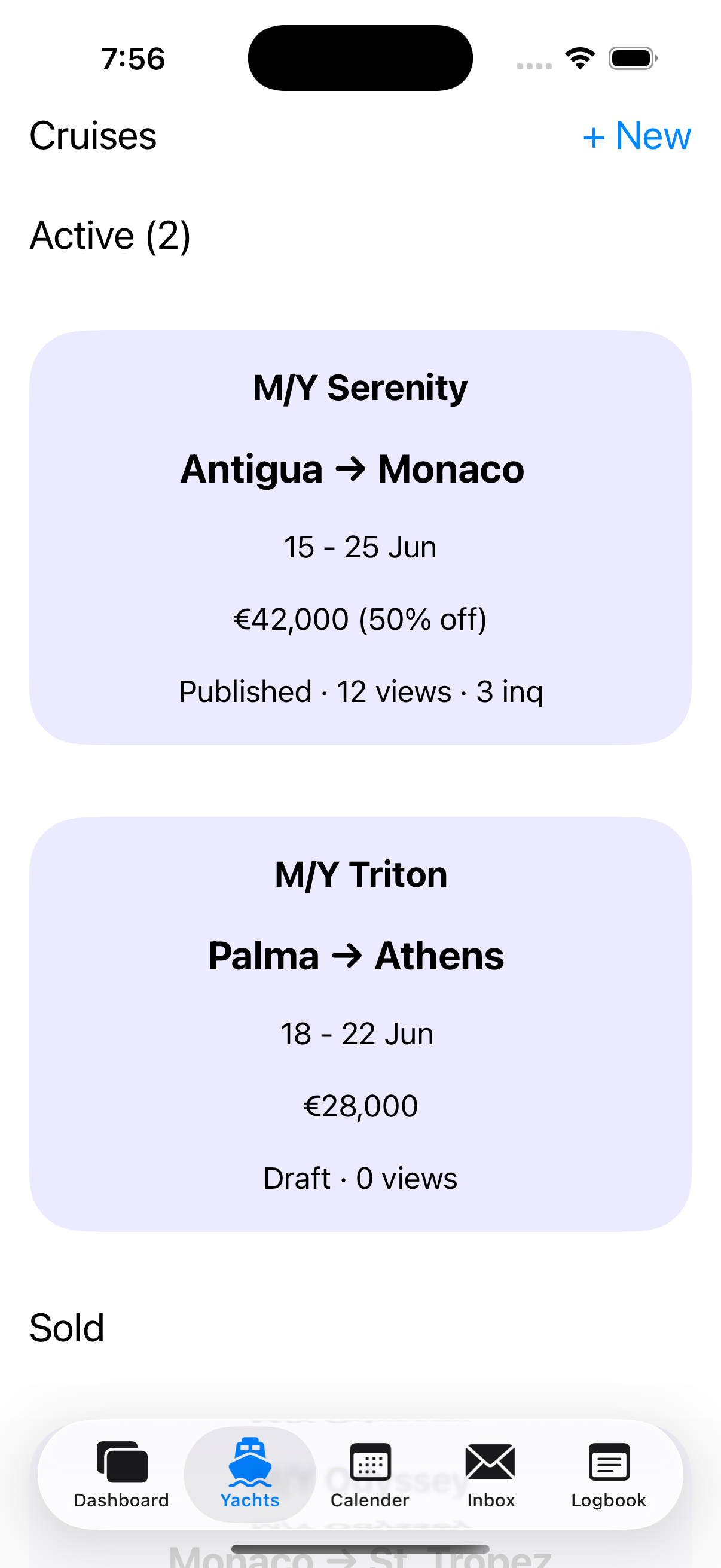Tap the cellular signal dots
This screenshot has height=1568, width=721.
[534, 66]
